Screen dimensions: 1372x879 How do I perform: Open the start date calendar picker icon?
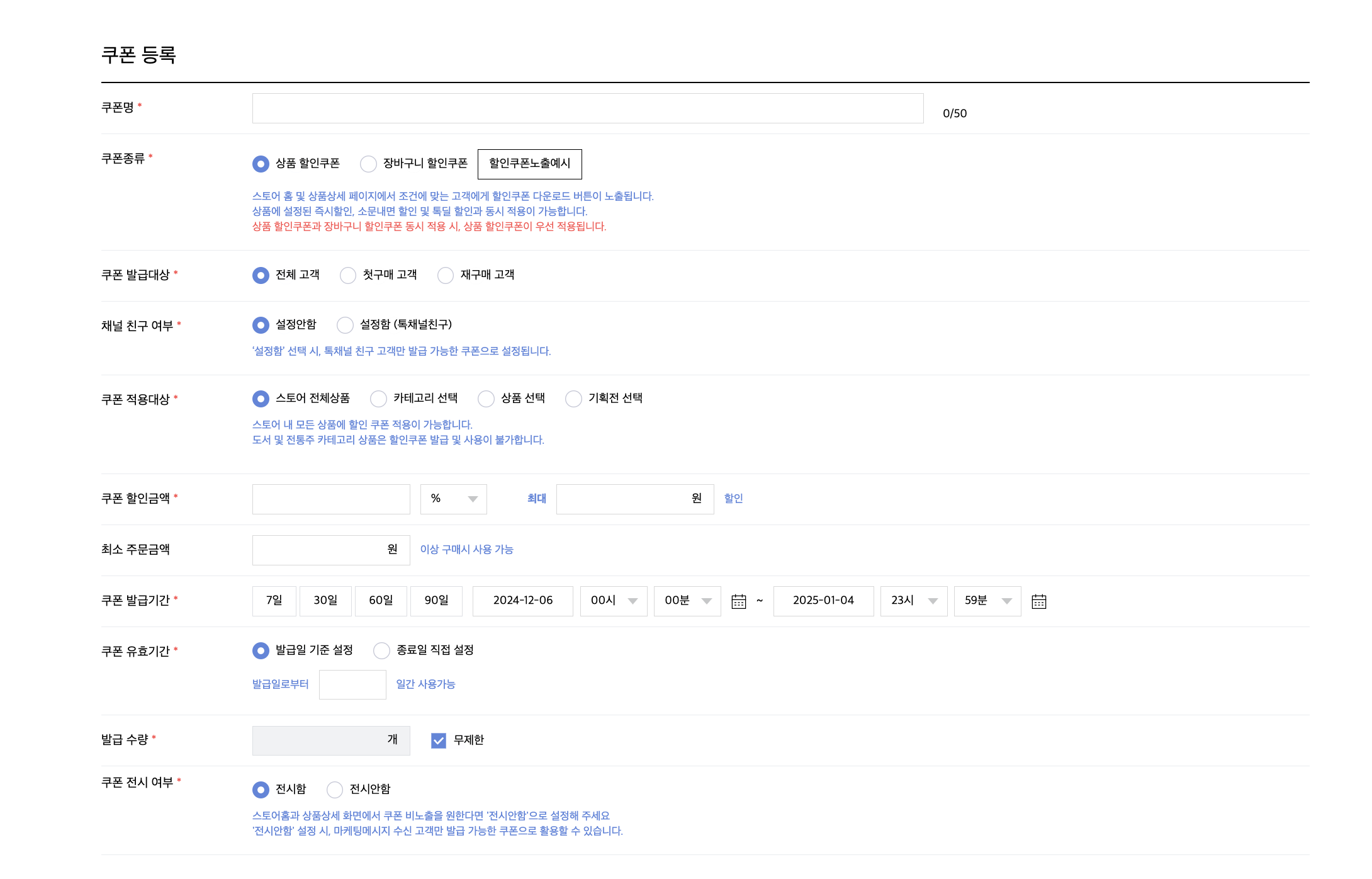[739, 601]
